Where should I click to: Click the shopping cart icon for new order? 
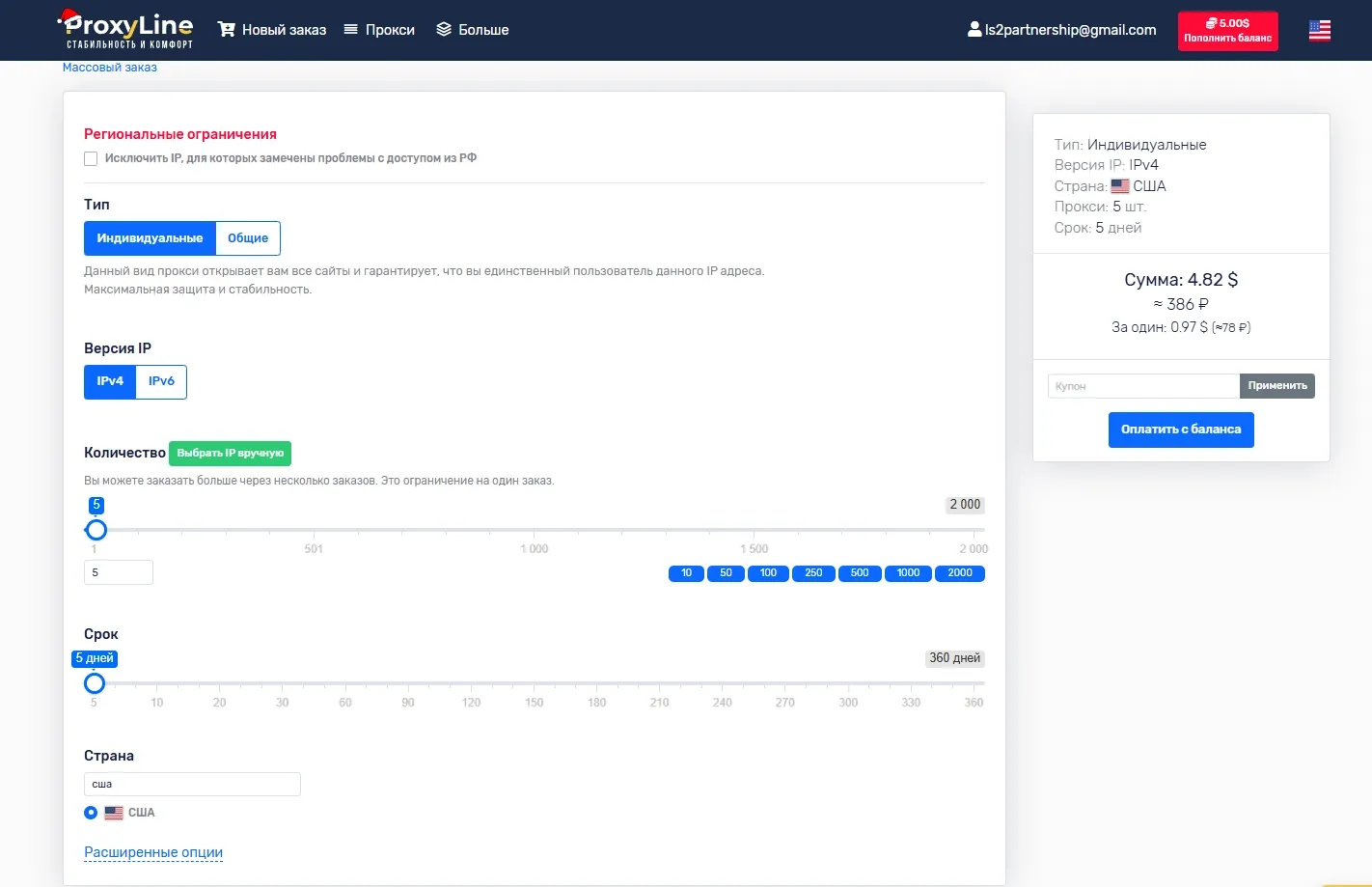click(227, 30)
